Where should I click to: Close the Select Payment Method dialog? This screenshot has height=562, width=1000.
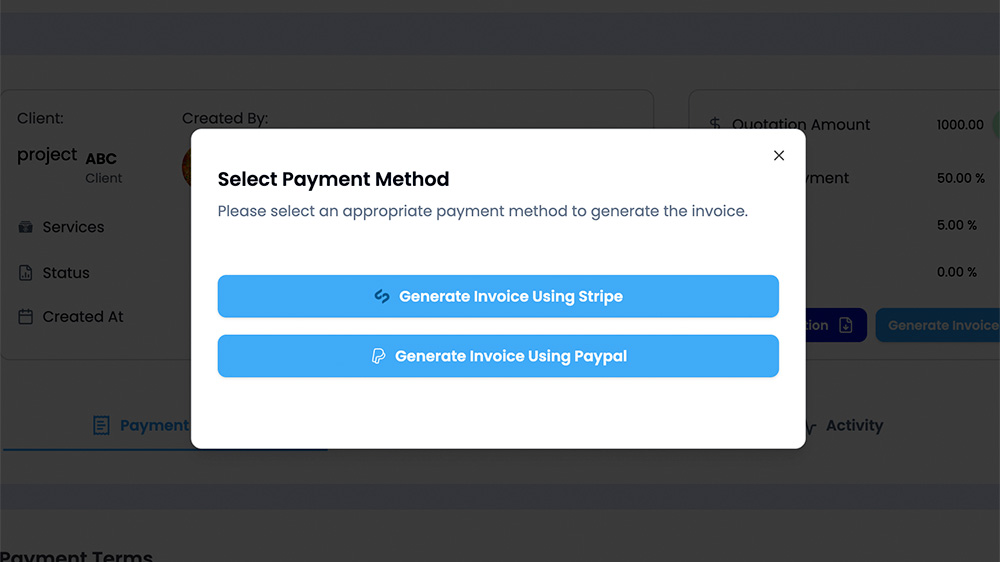[x=779, y=156]
